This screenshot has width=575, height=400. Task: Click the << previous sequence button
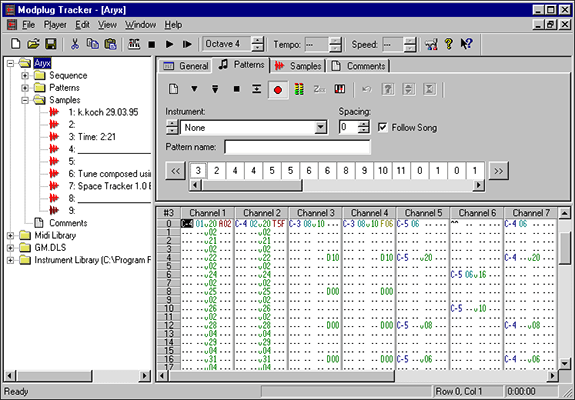175,171
